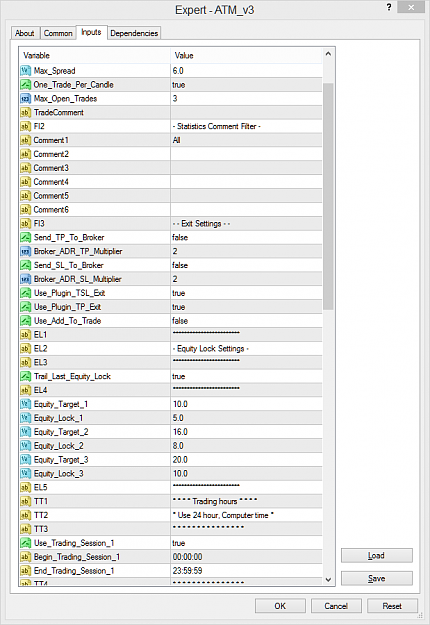Click the Comment4 string icon
The height and width of the screenshot is (625, 430).
pos(26,182)
